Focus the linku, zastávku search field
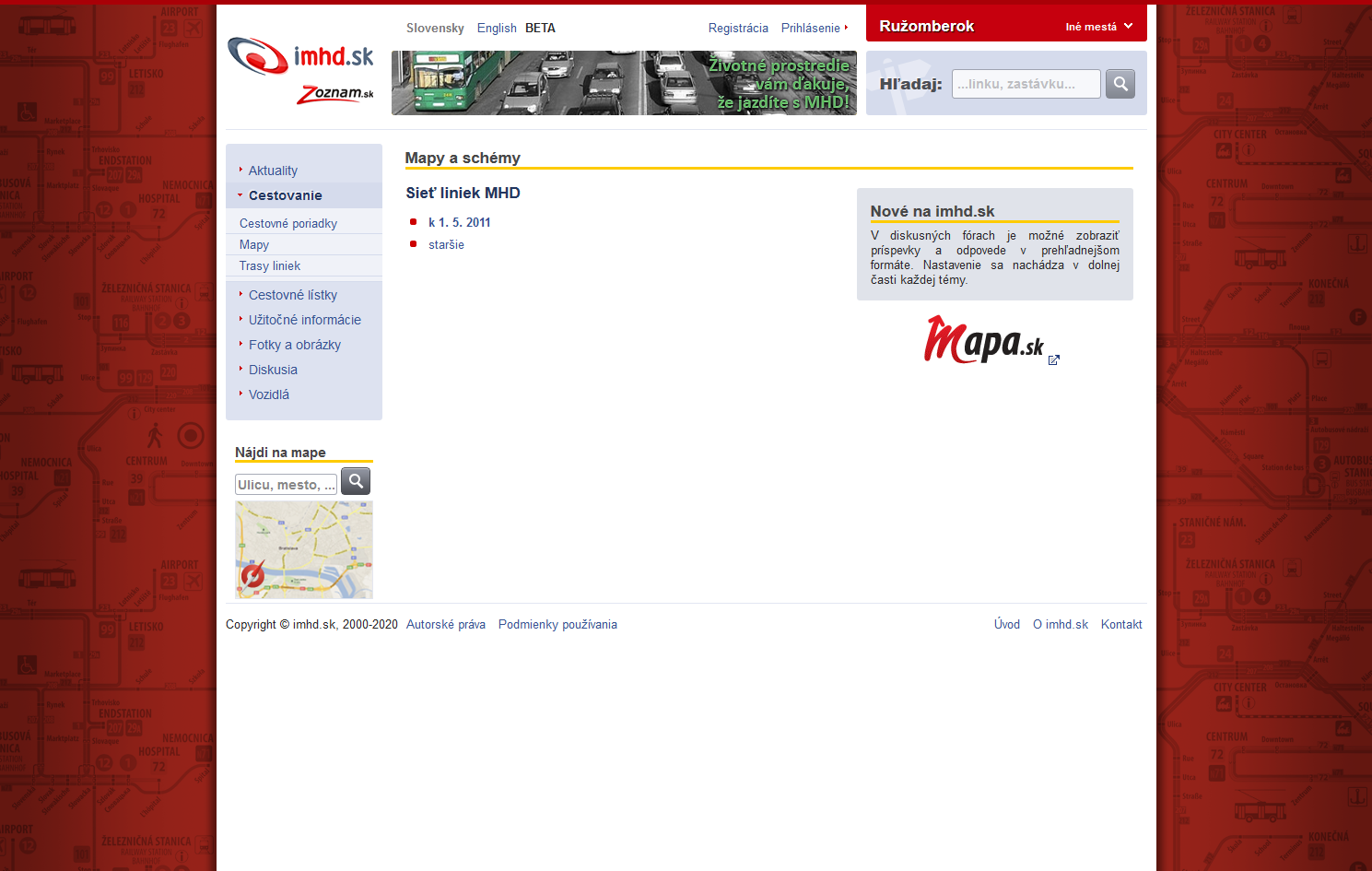The image size is (1372, 871). point(1026,84)
